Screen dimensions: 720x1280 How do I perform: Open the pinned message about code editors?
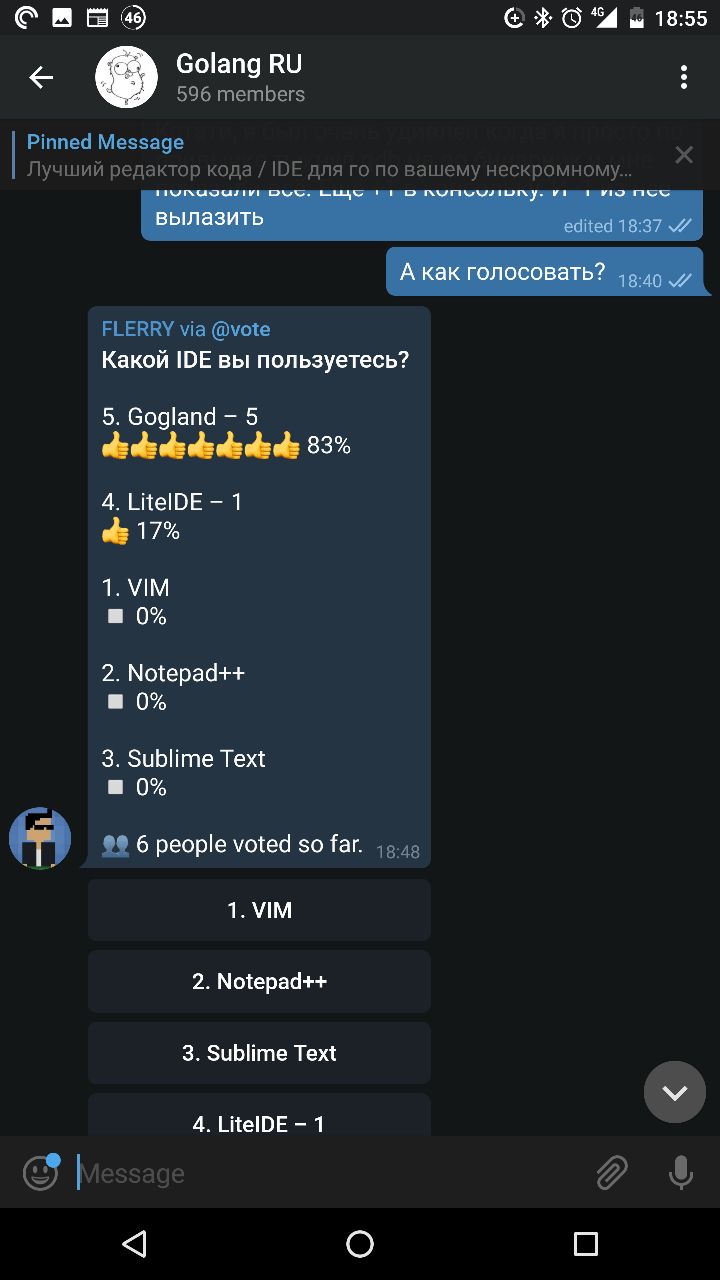(330, 156)
